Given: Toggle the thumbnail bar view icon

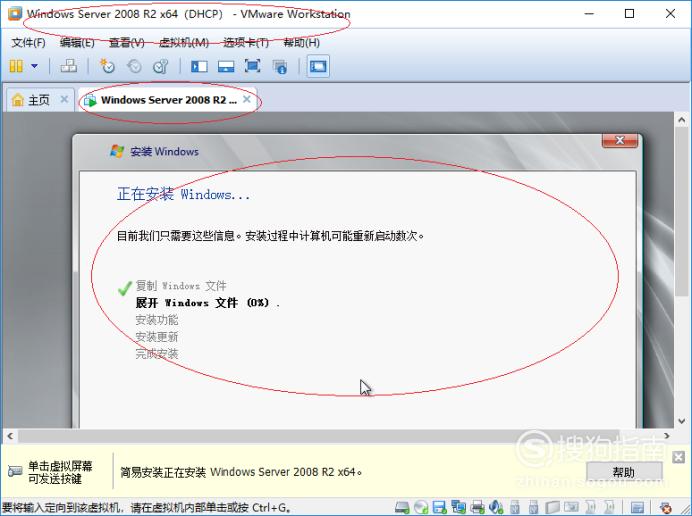Looking at the screenshot, I should click(226, 67).
